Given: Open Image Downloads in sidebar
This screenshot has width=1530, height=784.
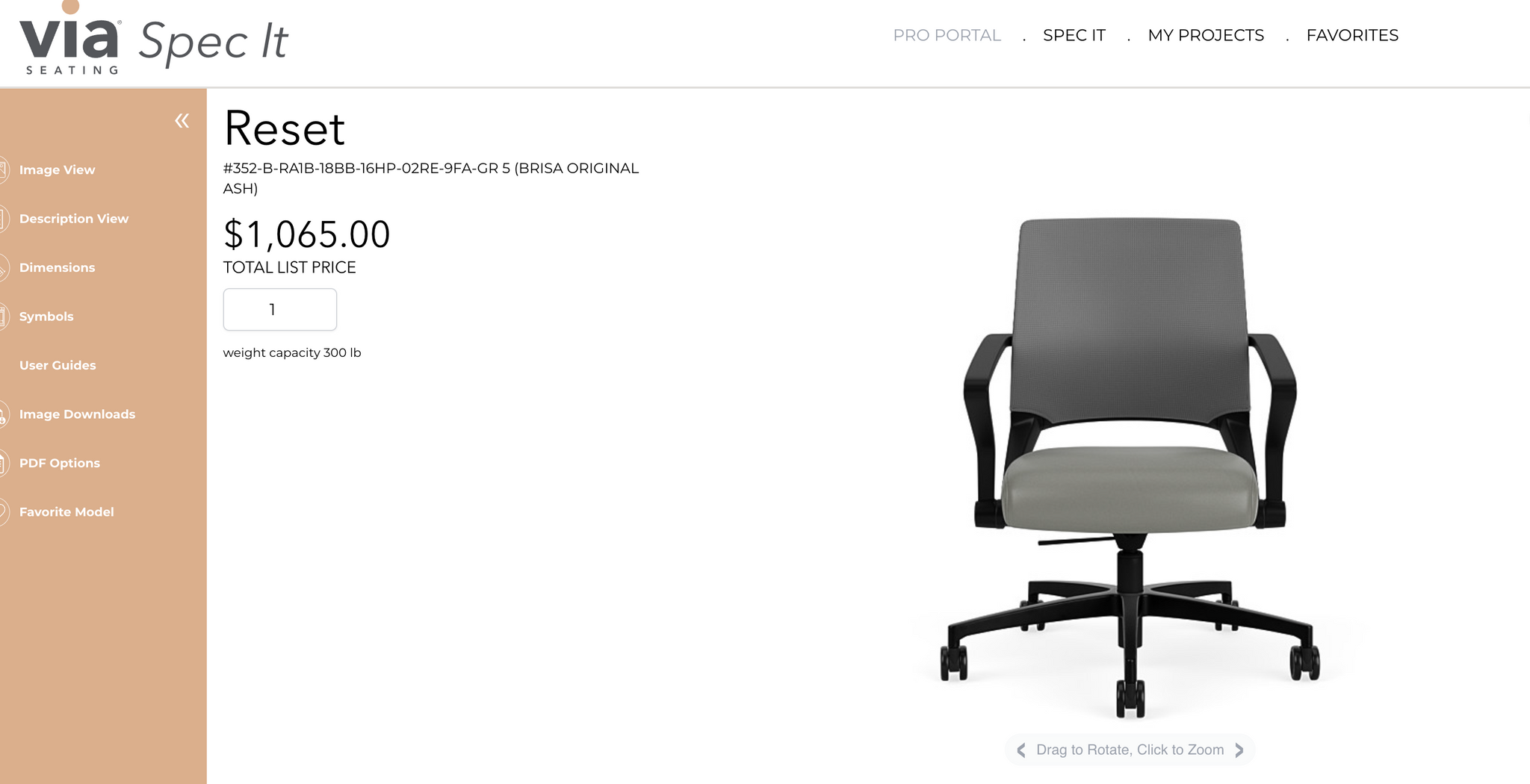Looking at the screenshot, I should [77, 414].
